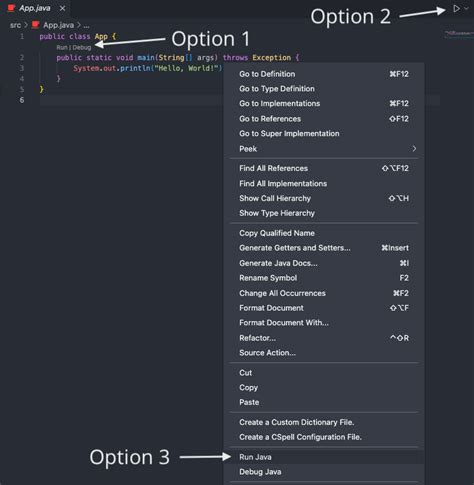The height and width of the screenshot is (485, 474).
Task: Select Debug Java from the context menu
Action: coord(324,472)
